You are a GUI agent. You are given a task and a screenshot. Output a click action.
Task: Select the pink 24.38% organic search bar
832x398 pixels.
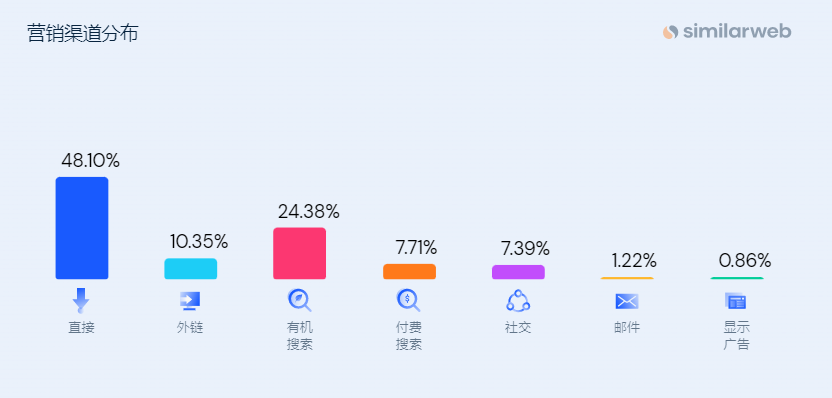tap(299, 253)
